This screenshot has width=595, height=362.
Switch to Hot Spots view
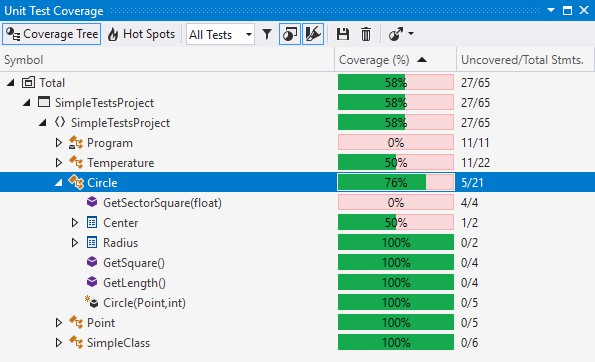pyautogui.click(x=141, y=35)
